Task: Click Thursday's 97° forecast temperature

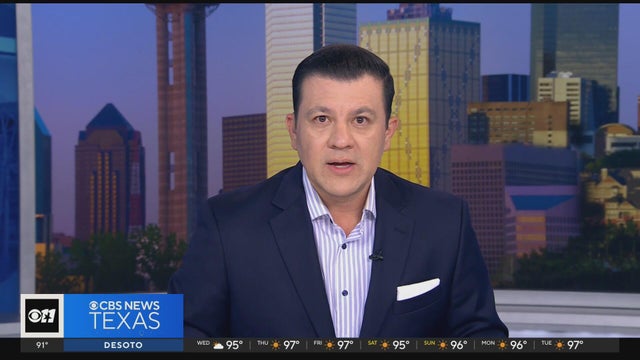Action: (x=291, y=345)
